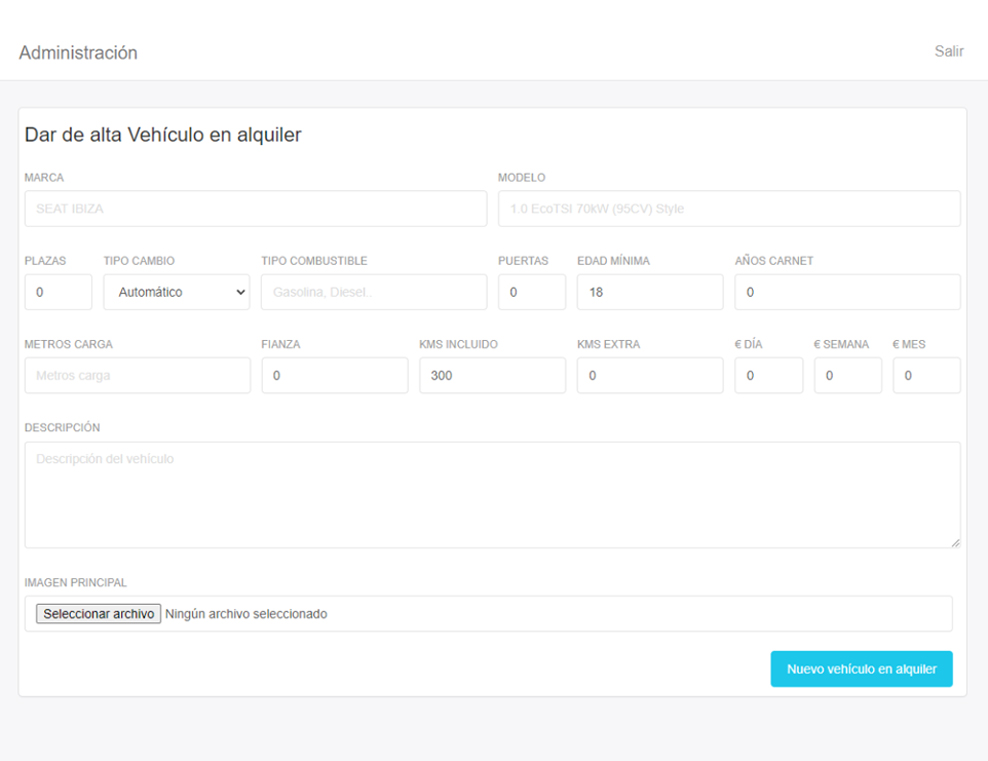This screenshot has width=988, height=761.
Task: Click the Salir link
Action: point(948,51)
